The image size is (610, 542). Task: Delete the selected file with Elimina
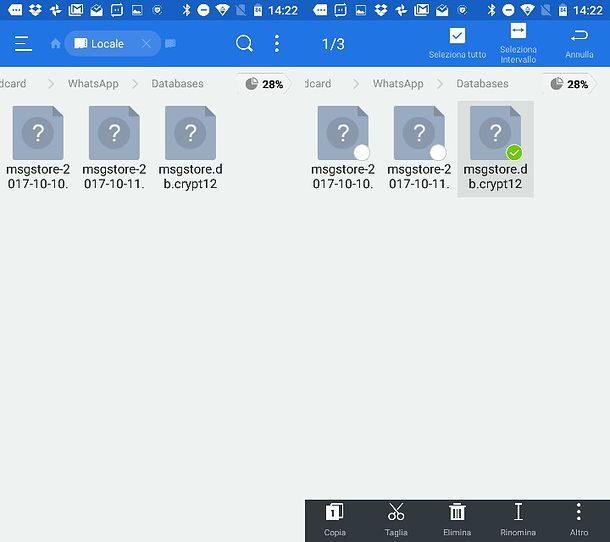click(457, 519)
